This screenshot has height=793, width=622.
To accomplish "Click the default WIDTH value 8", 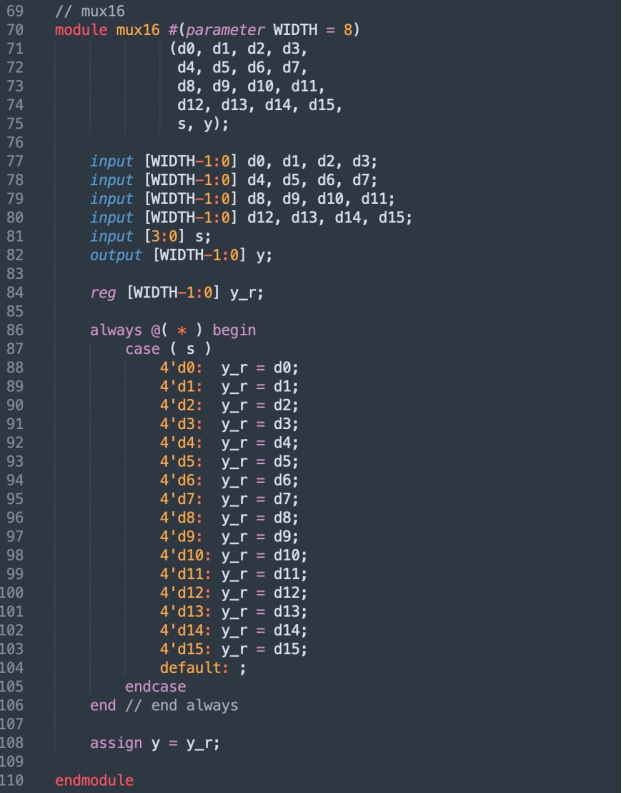I will [348, 29].
